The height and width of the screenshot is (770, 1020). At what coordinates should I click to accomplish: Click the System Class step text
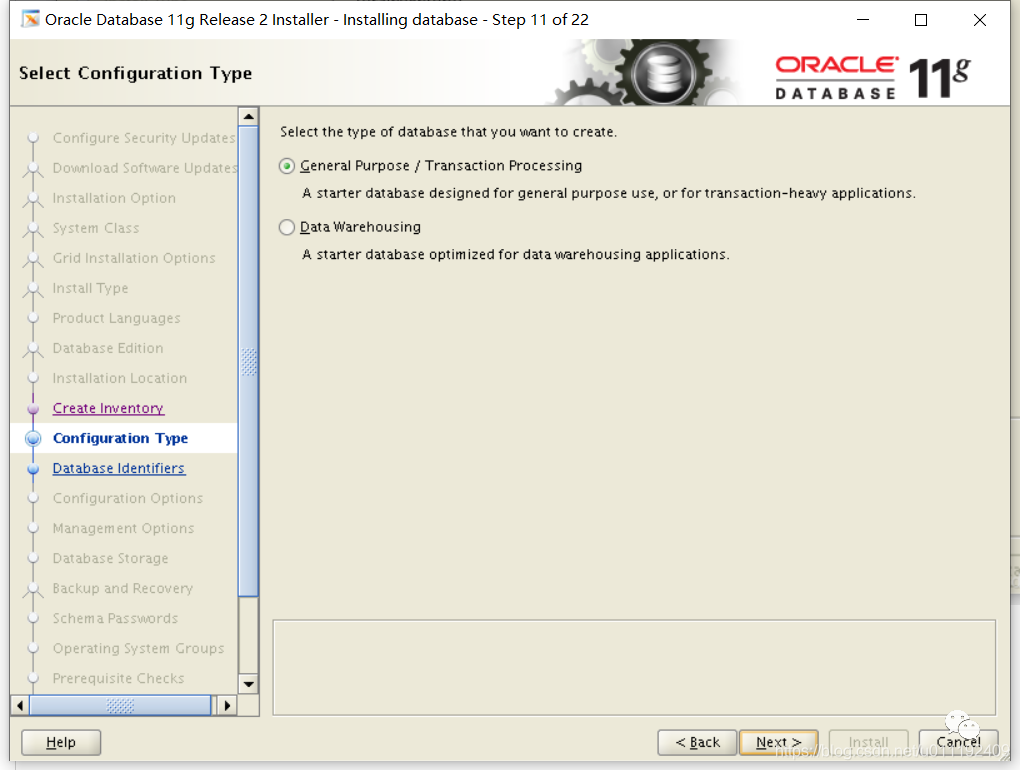click(96, 228)
